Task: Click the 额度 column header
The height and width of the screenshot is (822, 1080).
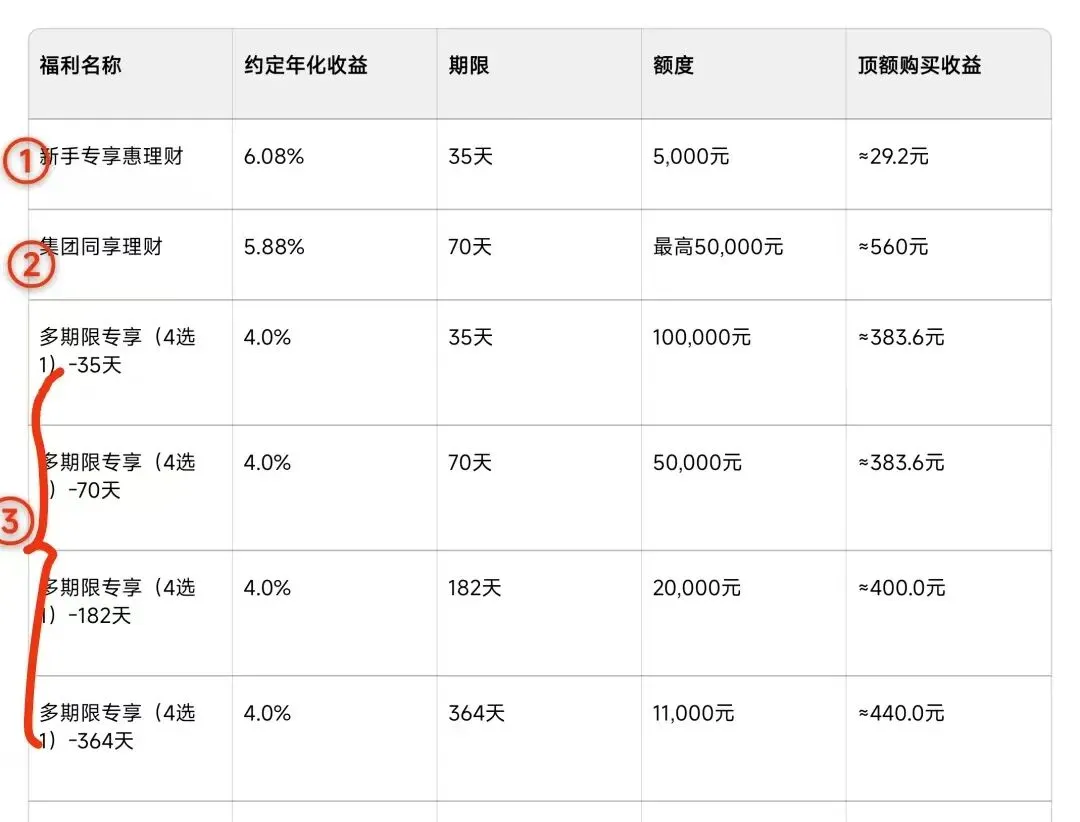Action: point(673,66)
